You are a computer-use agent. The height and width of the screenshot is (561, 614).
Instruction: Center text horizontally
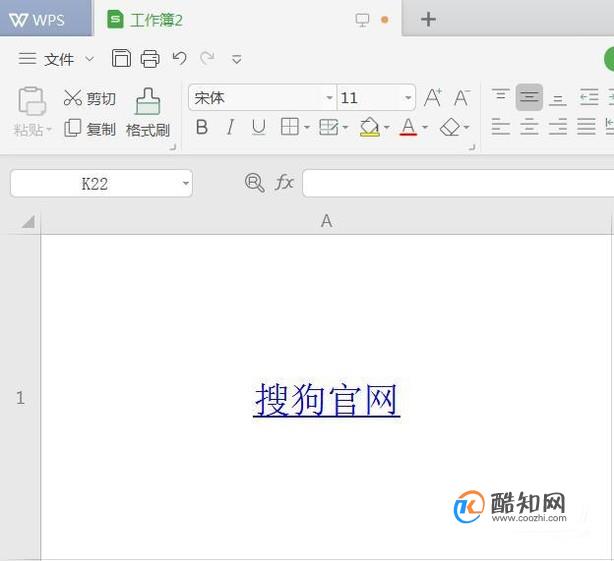[529, 126]
